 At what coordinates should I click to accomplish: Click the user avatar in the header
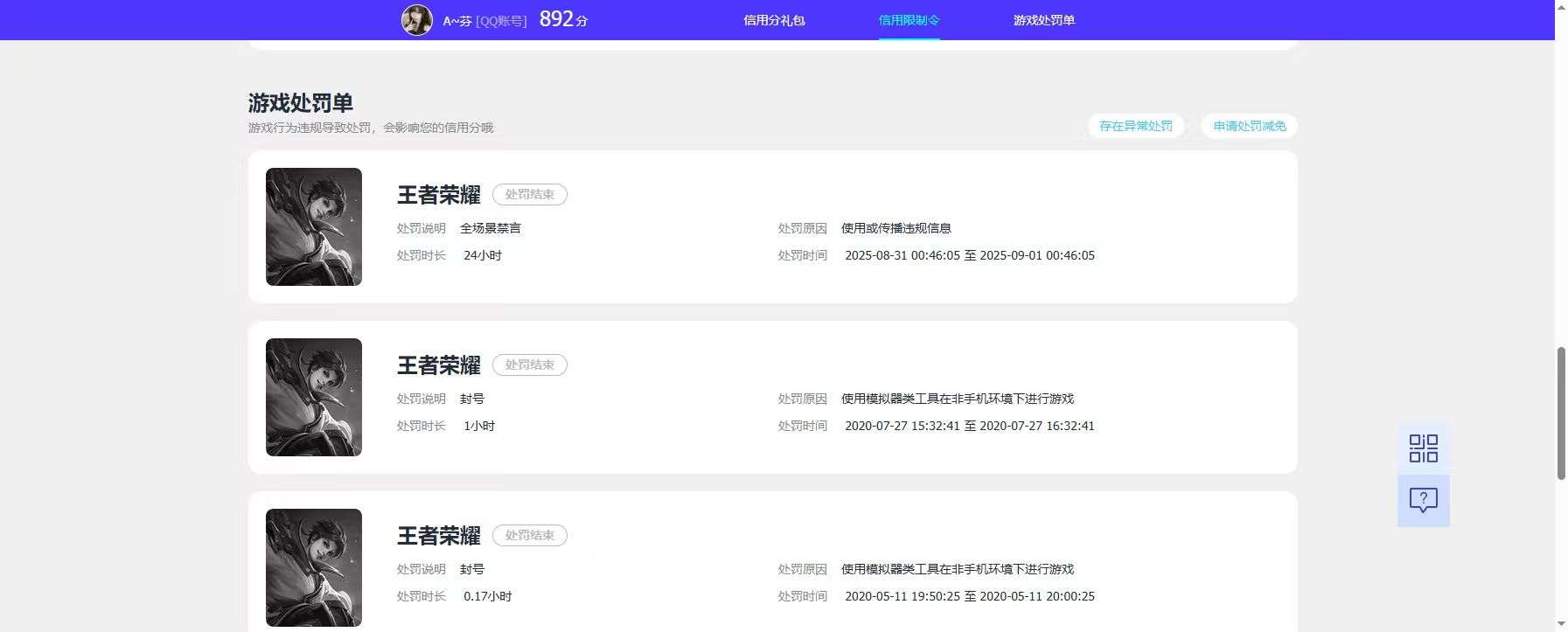point(416,19)
